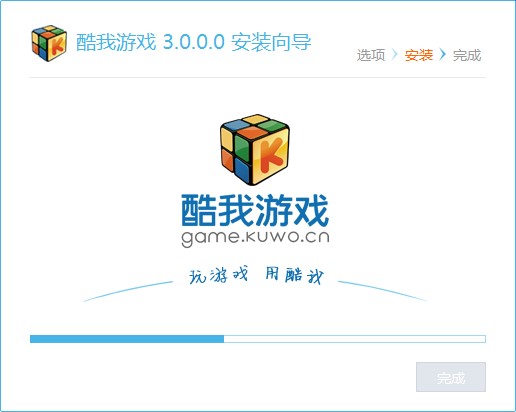
Task: Click the 酷我游戏 3.0.0.0 安装向导 title
Action: pyautogui.click(x=194, y=42)
